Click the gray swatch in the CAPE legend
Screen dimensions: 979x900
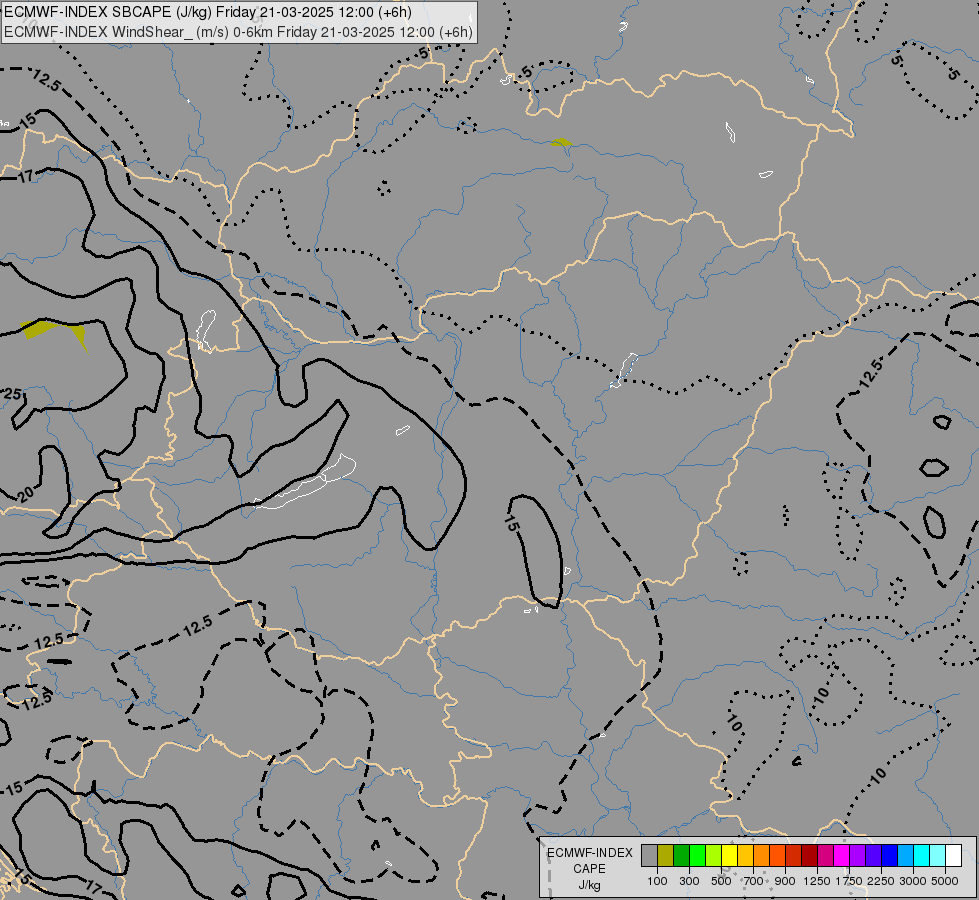pyautogui.click(x=649, y=856)
